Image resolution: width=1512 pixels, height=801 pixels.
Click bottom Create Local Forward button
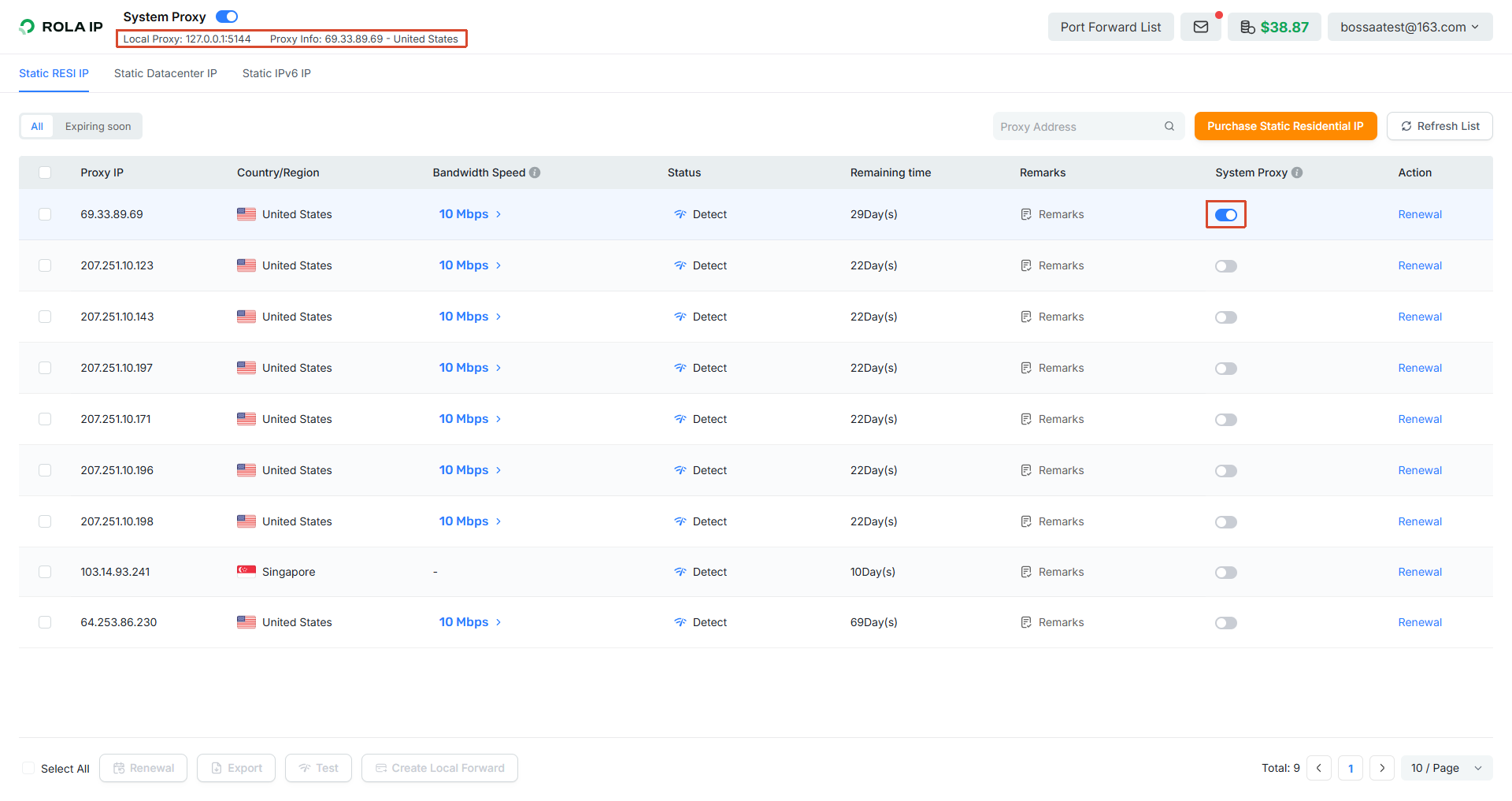tap(439, 768)
